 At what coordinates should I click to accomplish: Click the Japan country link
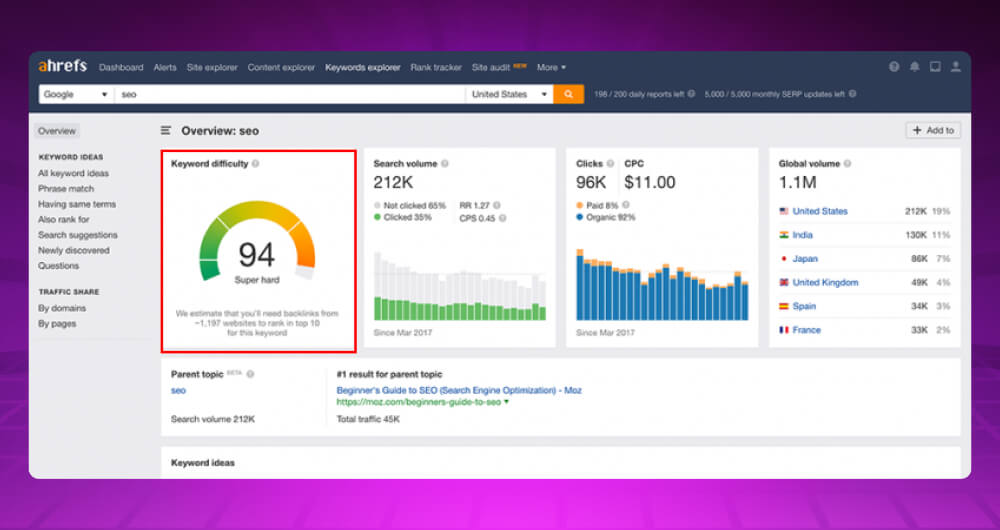click(x=805, y=259)
